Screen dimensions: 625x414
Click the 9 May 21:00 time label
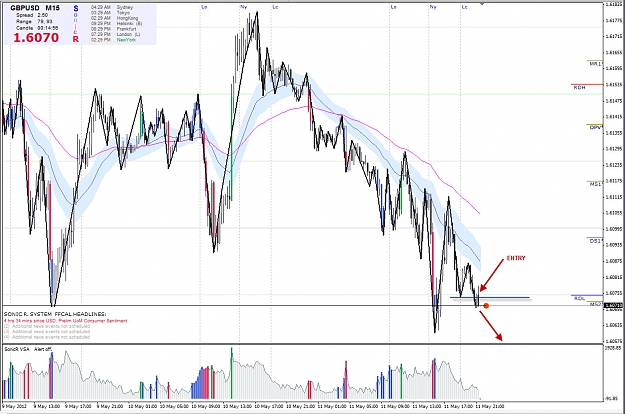point(110,406)
